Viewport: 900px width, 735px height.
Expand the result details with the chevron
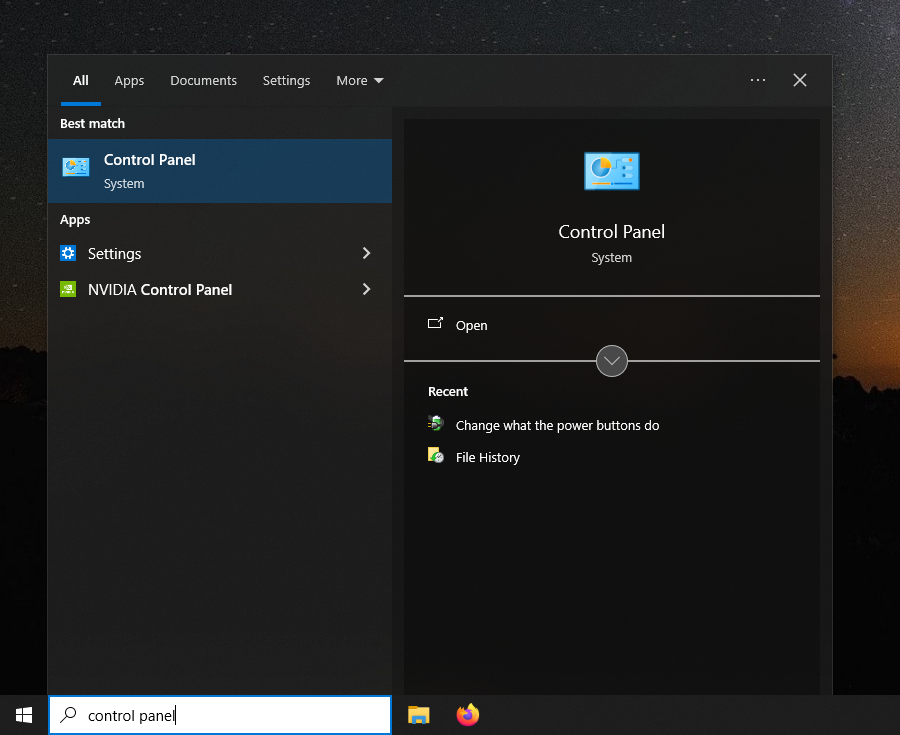(611, 361)
